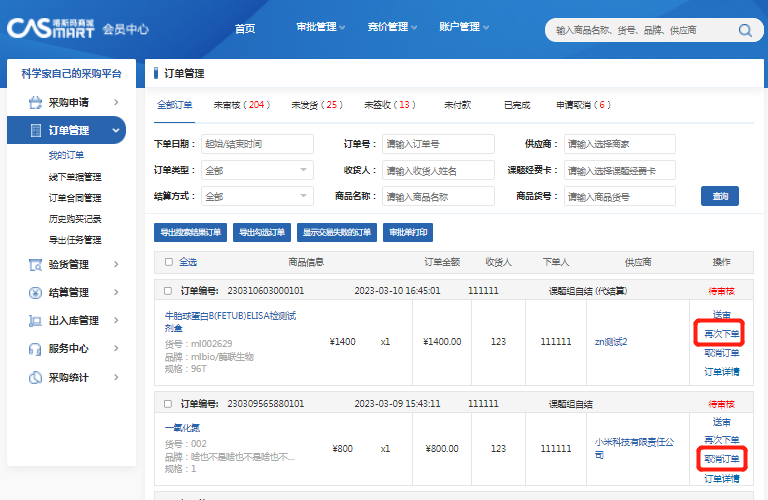The width and height of the screenshot is (768, 500).
Task: Open 采购统计 chart icon
Action: [x=36, y=377]
